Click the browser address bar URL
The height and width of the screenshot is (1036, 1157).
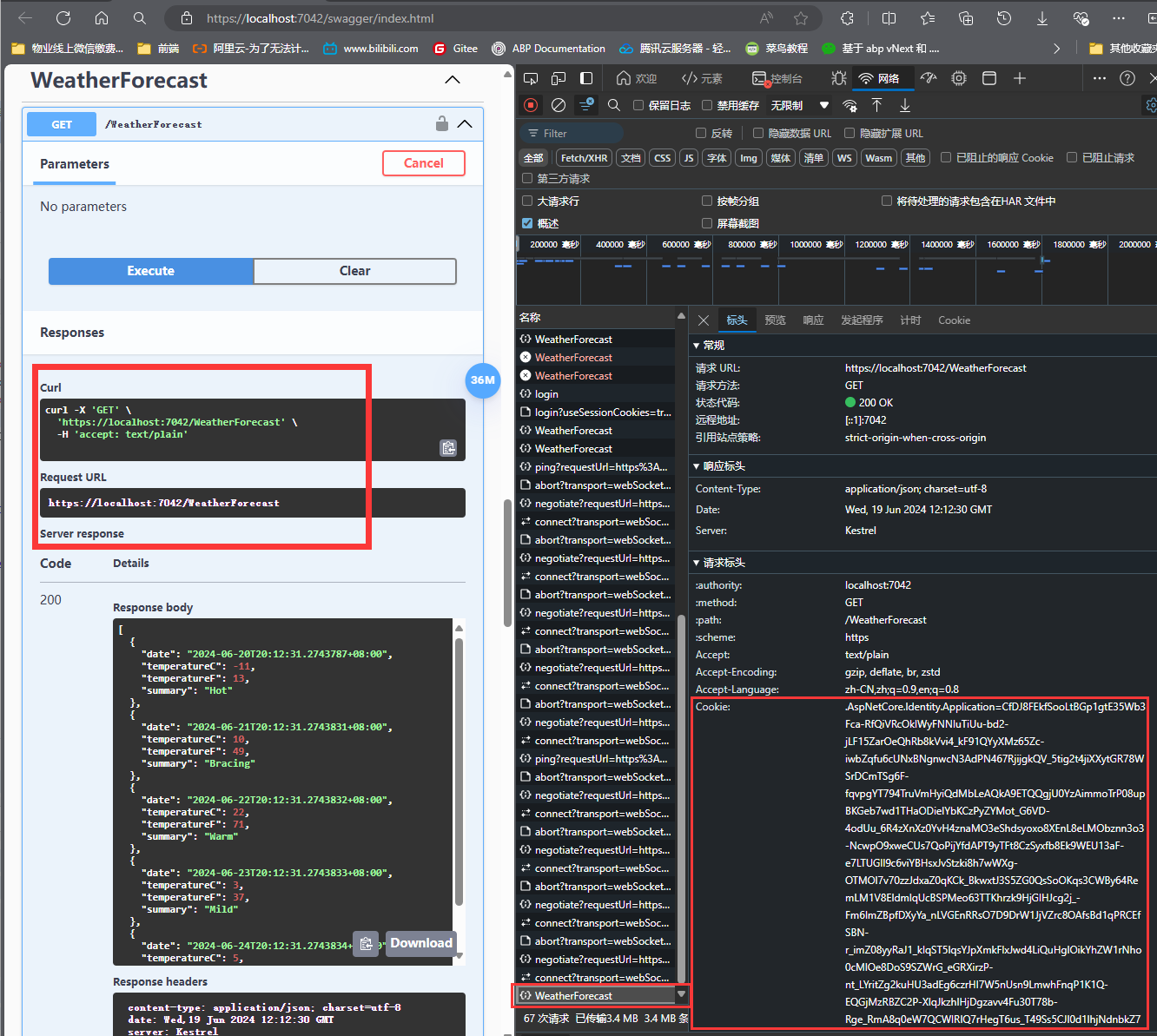click(321, 18)
